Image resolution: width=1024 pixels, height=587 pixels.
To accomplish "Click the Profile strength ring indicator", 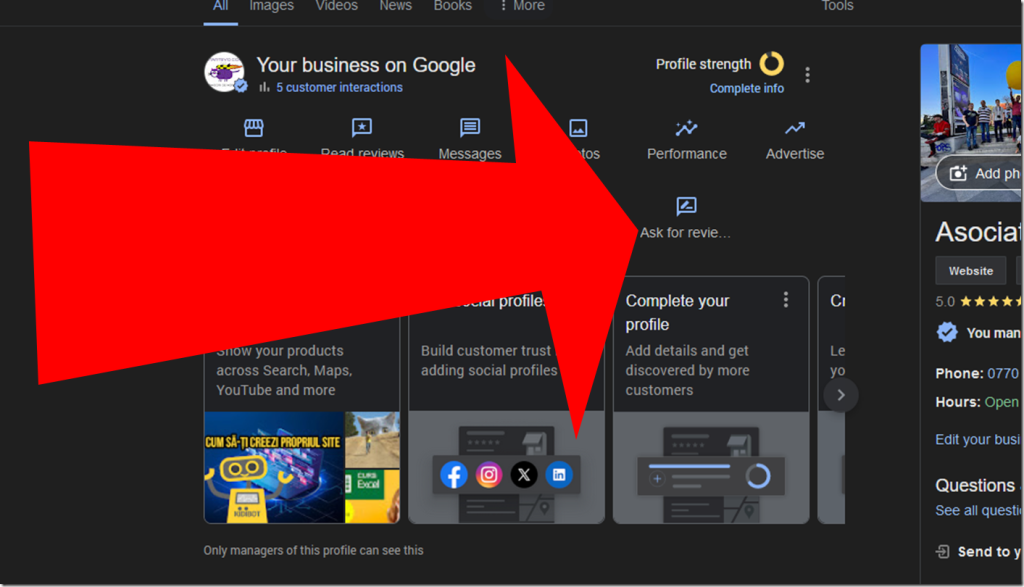I will [771, 63].
